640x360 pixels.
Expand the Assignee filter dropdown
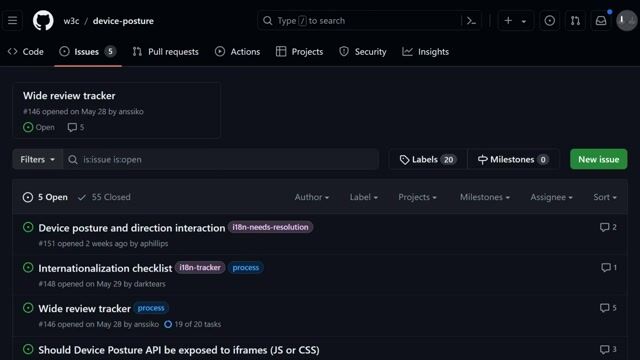[x=551, y=197]
